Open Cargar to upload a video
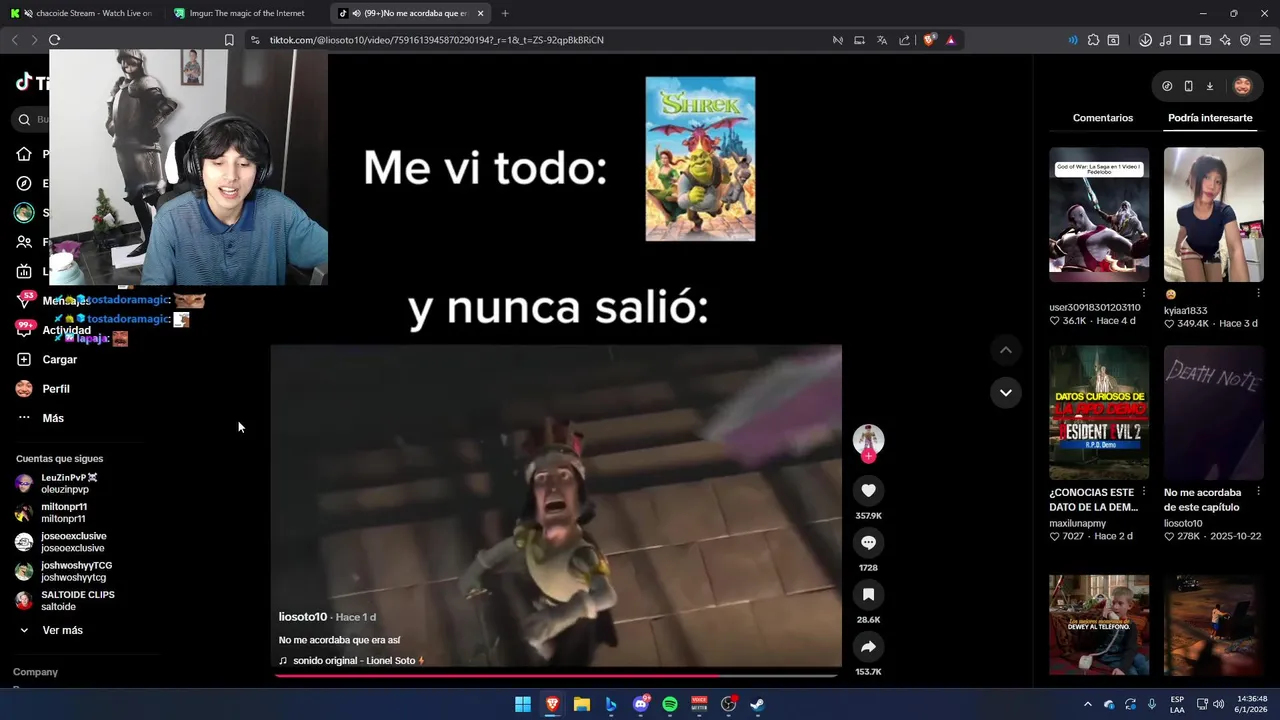The height and width of the screenshot is (720, 1280). point(47,359)
